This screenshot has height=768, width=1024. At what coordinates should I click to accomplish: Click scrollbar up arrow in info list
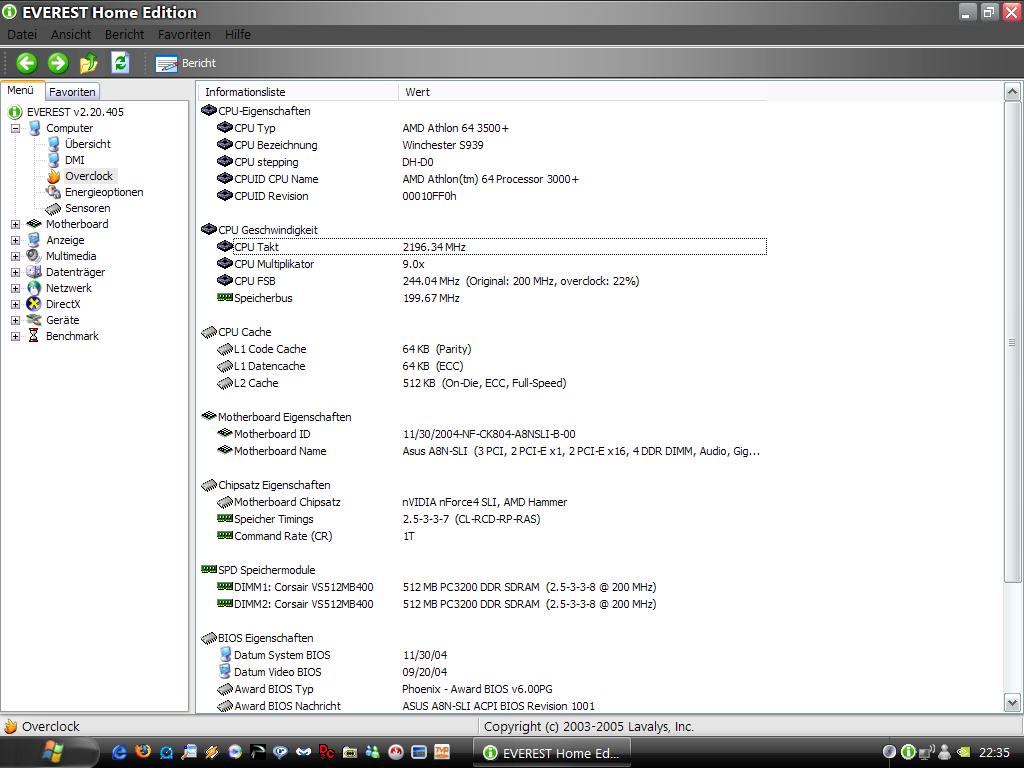1012,92
